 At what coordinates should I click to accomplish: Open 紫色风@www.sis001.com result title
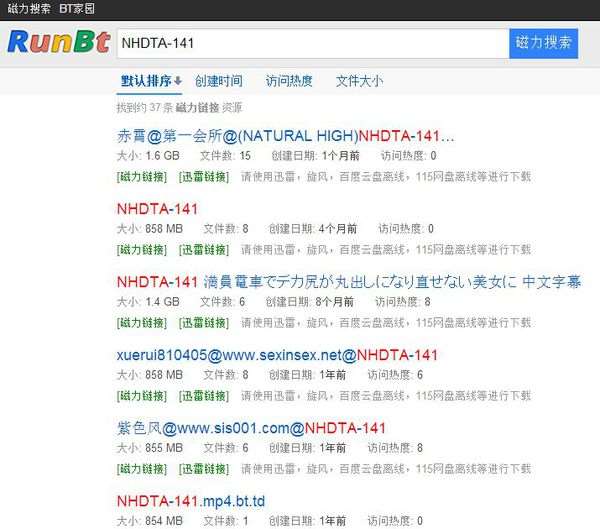(251, 428)
